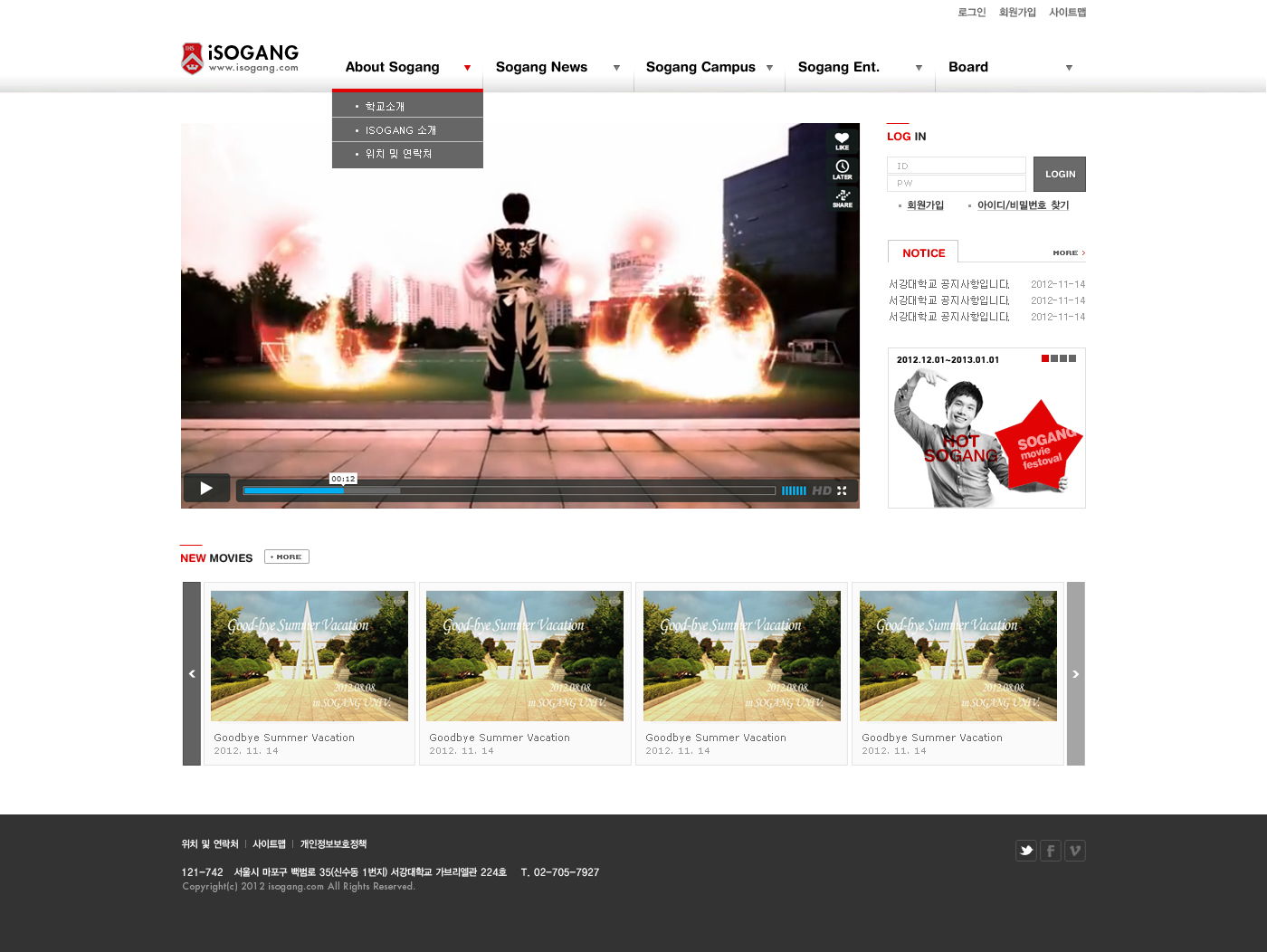
Task: Click the LOGIN button
Action: [1059, 174]
